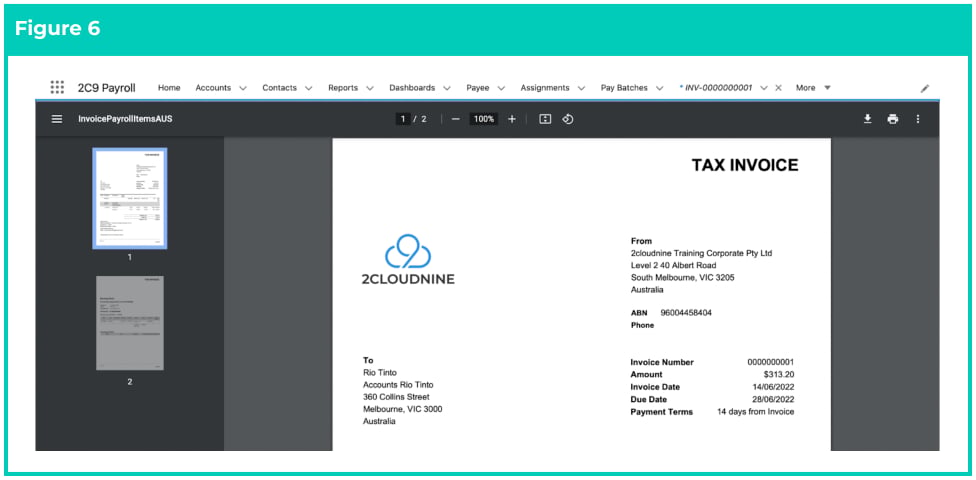
Task: Click 'Melbourne, VIC 3000' text
Action: (403, 409)
